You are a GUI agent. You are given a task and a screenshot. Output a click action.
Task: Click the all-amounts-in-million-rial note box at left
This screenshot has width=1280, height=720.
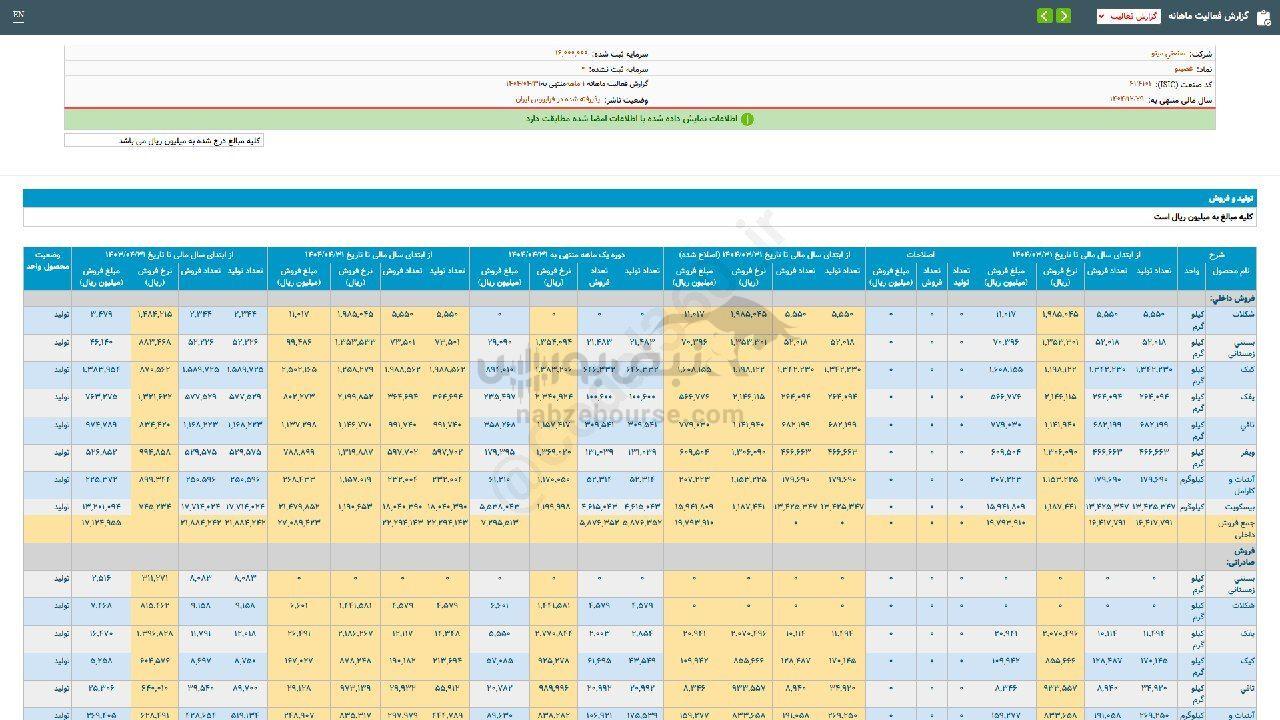(164, 140)
